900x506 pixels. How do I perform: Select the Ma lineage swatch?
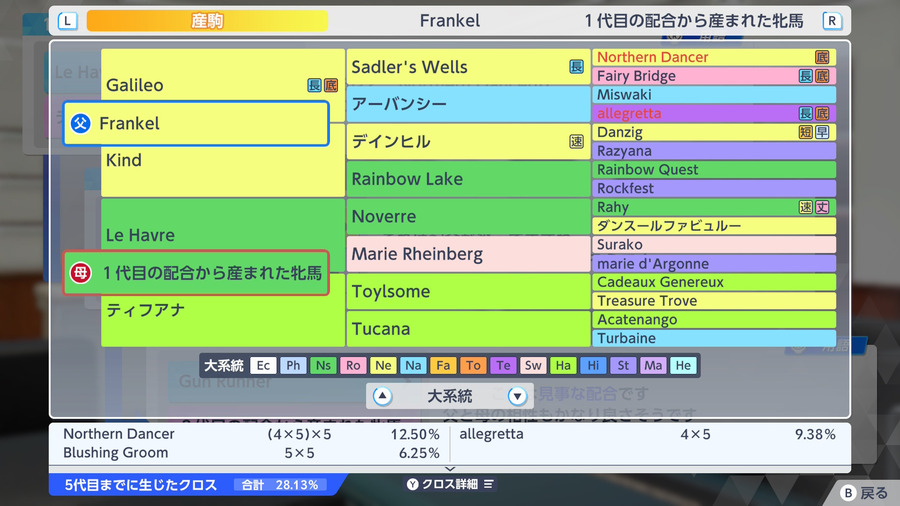(x=653, y=365)
